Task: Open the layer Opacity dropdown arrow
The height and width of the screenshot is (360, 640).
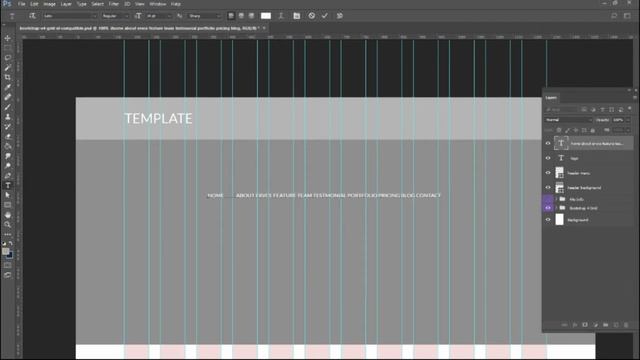Action: click(x=628, y=120)
